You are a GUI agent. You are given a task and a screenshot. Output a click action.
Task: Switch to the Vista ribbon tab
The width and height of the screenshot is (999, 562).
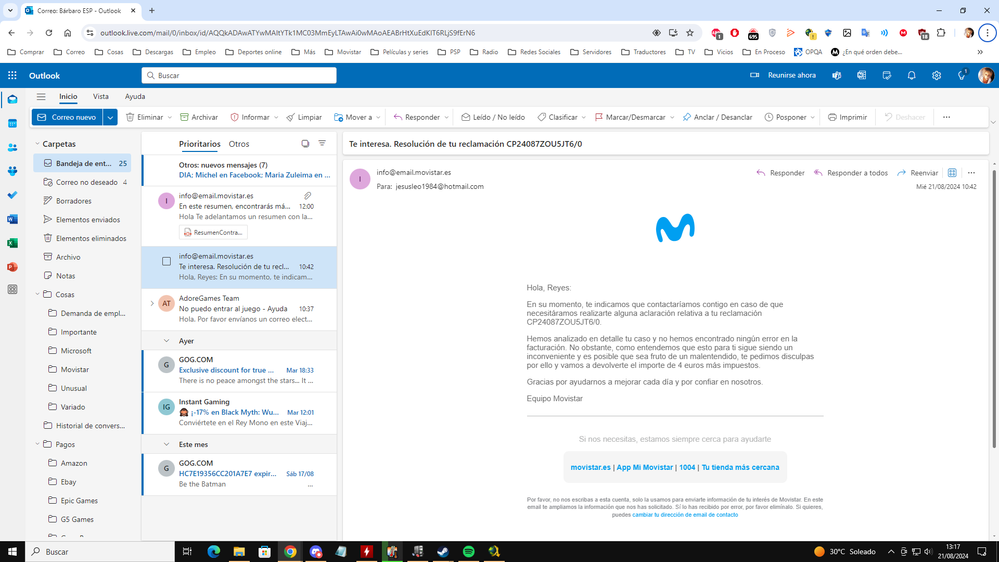[101, 97]
